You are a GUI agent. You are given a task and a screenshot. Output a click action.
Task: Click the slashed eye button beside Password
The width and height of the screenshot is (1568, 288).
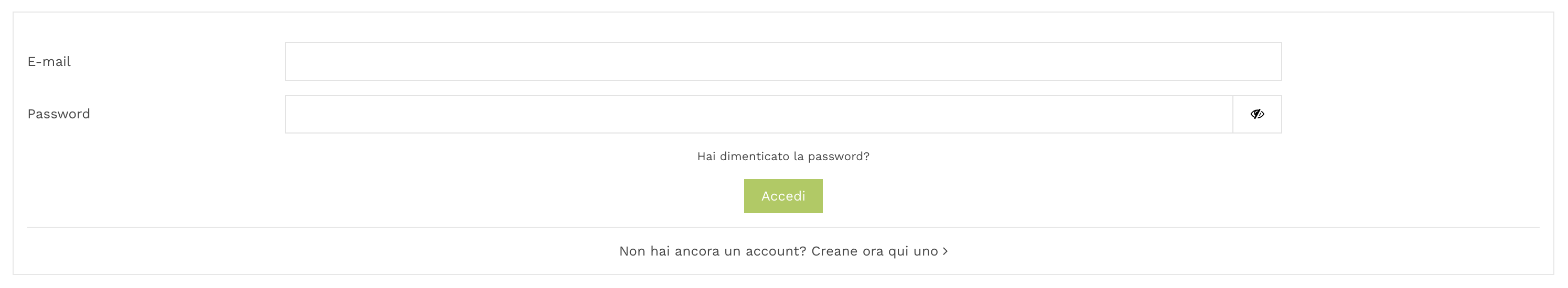click(1257, 114)
